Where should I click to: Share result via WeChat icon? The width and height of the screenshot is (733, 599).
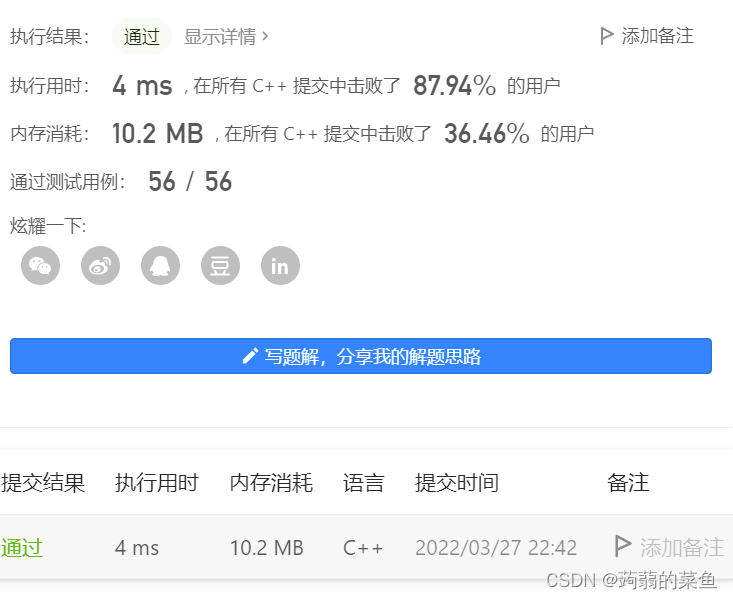(x=40, y=266)
